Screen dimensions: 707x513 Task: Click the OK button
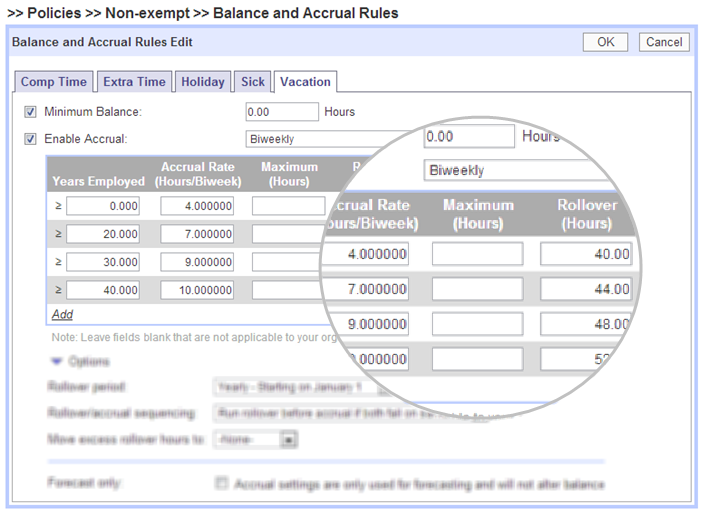pyautogui.click(x=605, y=42)
